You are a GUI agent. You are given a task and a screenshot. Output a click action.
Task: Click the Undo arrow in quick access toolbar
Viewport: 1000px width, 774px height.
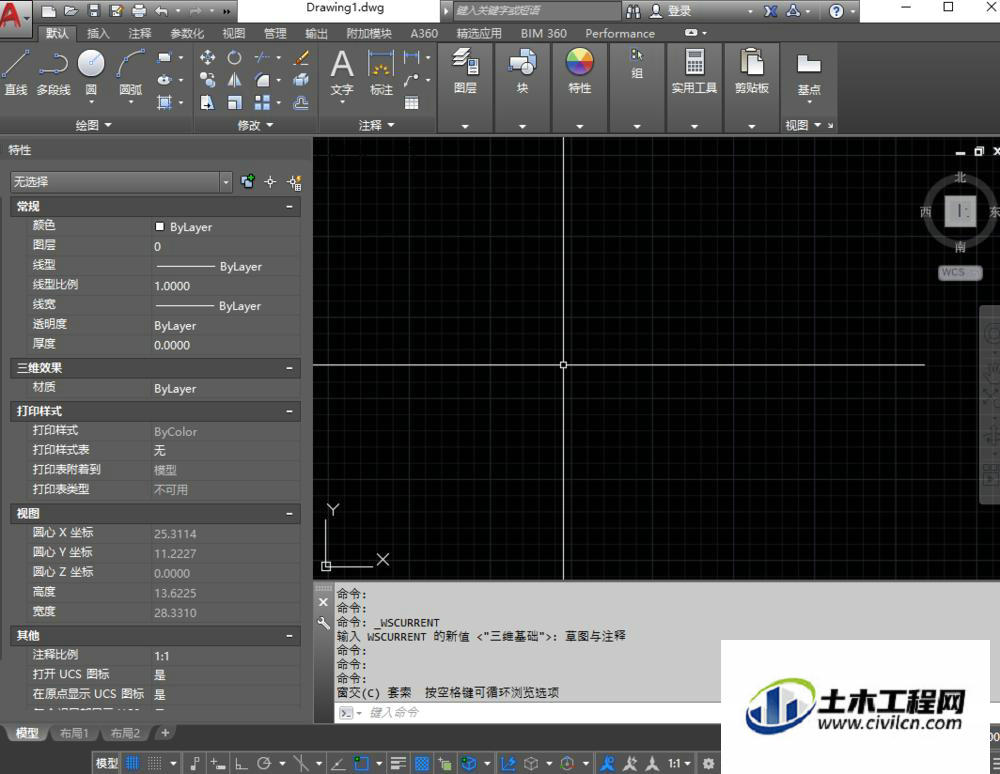pos(161,11)
